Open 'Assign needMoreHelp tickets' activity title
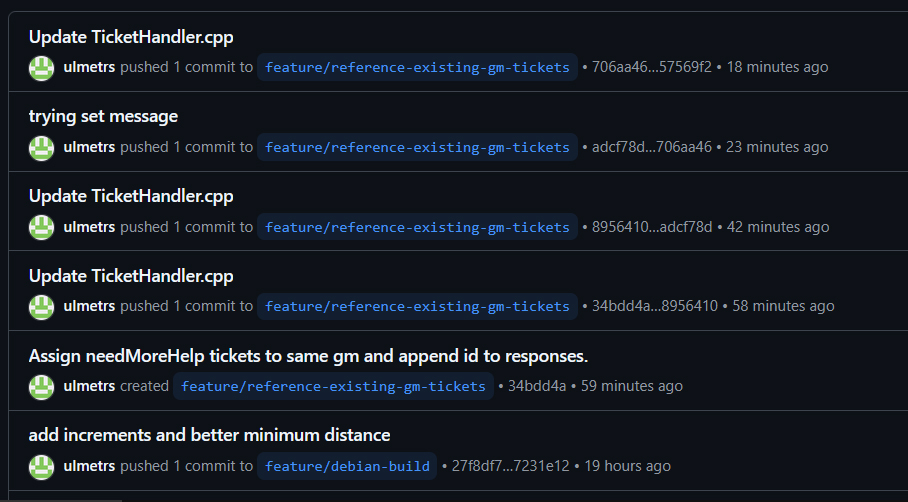This screenshot has height=502, width=908. click(x=309, y=356)
